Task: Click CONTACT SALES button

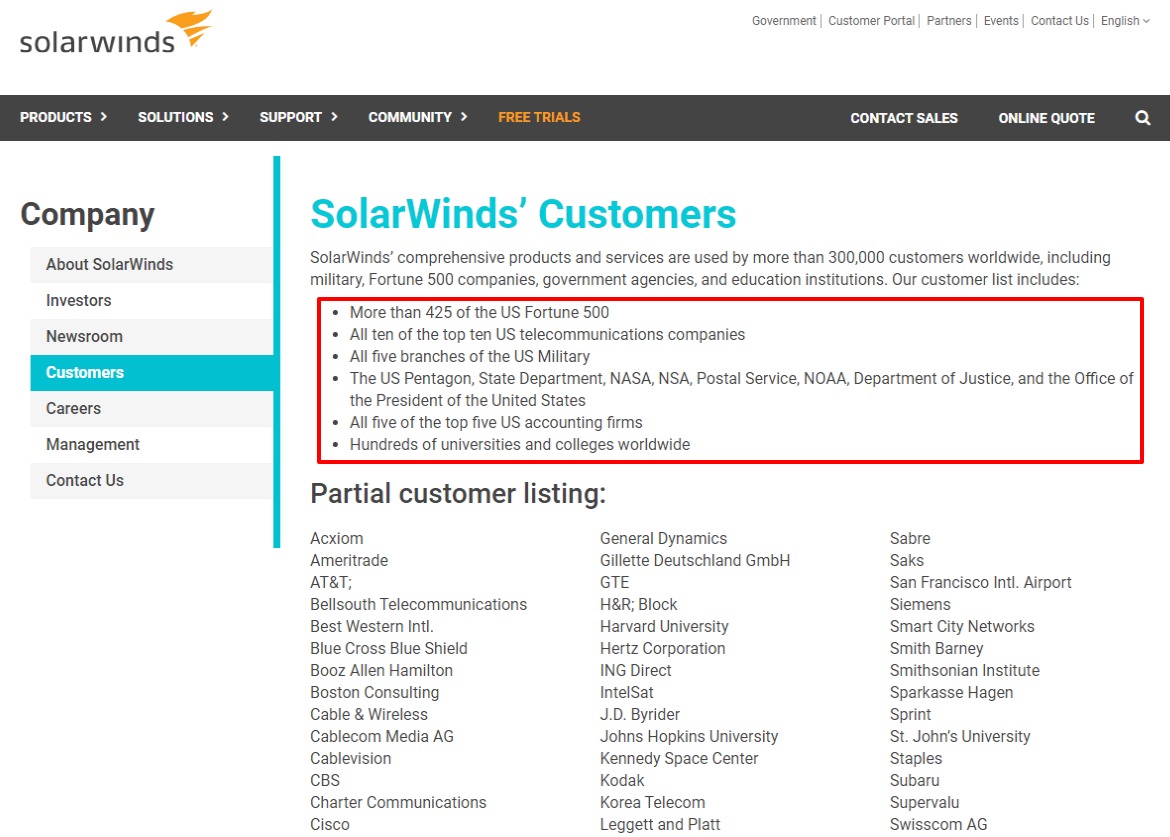Action: (x=904, y=118)
